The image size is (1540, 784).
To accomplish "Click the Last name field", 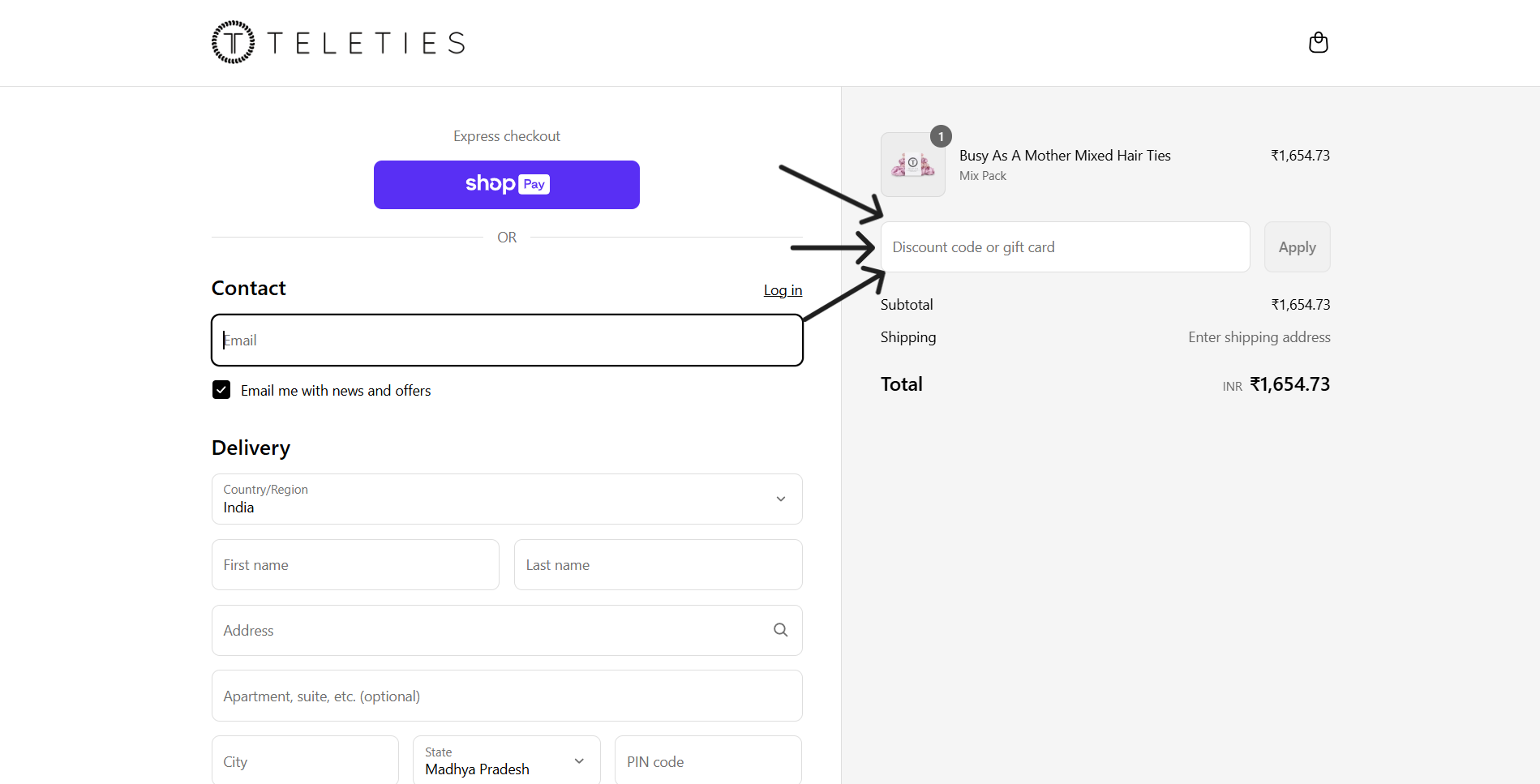I will pyautogui.click(x=658, y=565).
